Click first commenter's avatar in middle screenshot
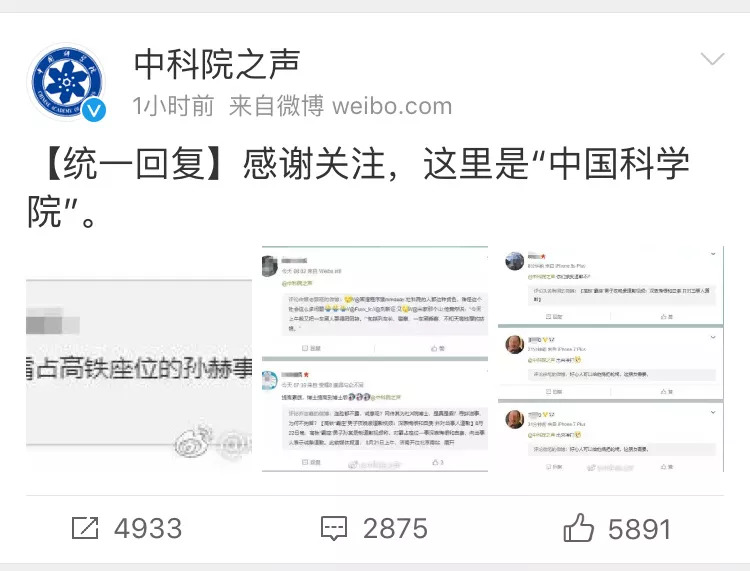 point(270,266)
